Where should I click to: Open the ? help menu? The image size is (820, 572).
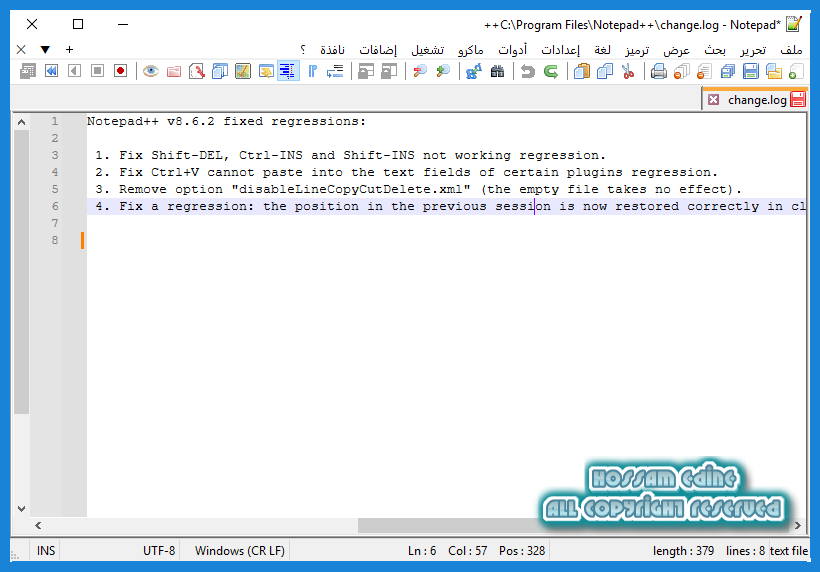pos(303,50)
